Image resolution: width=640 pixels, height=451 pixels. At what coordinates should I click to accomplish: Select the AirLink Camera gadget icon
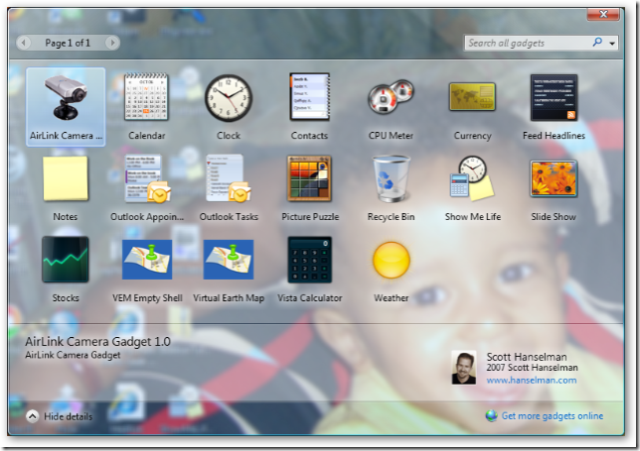click(65, 99)
